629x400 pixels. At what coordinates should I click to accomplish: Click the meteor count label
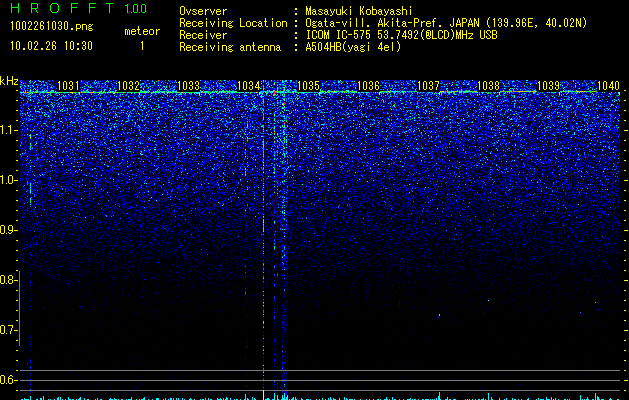(142, 31)
